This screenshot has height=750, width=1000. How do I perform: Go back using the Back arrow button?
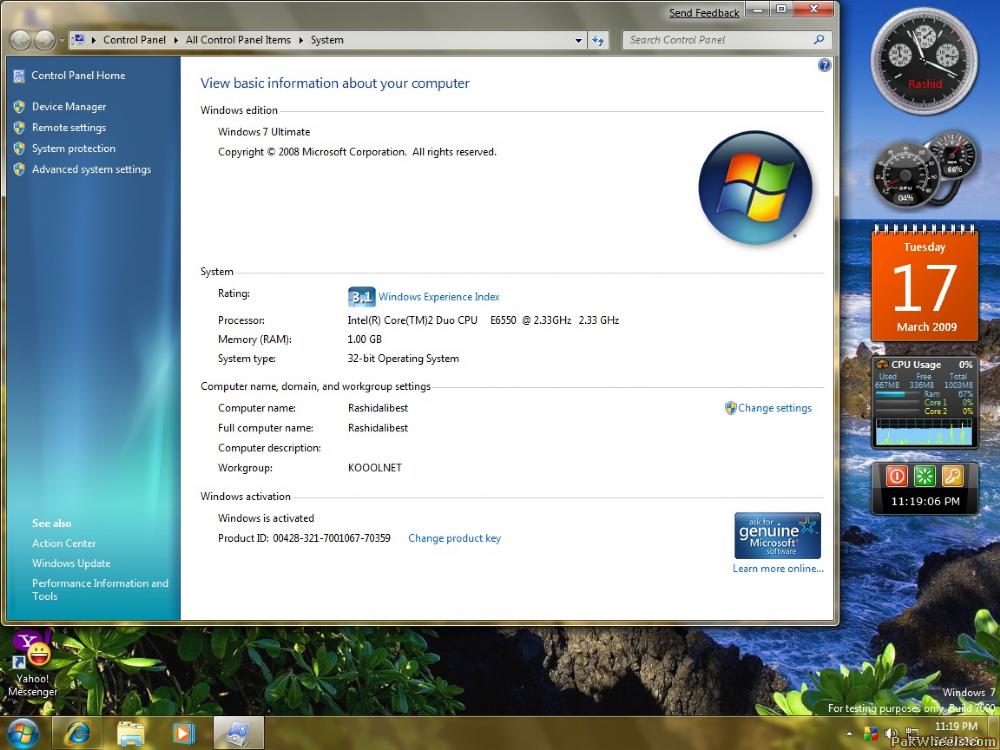[x=20, y=40]
